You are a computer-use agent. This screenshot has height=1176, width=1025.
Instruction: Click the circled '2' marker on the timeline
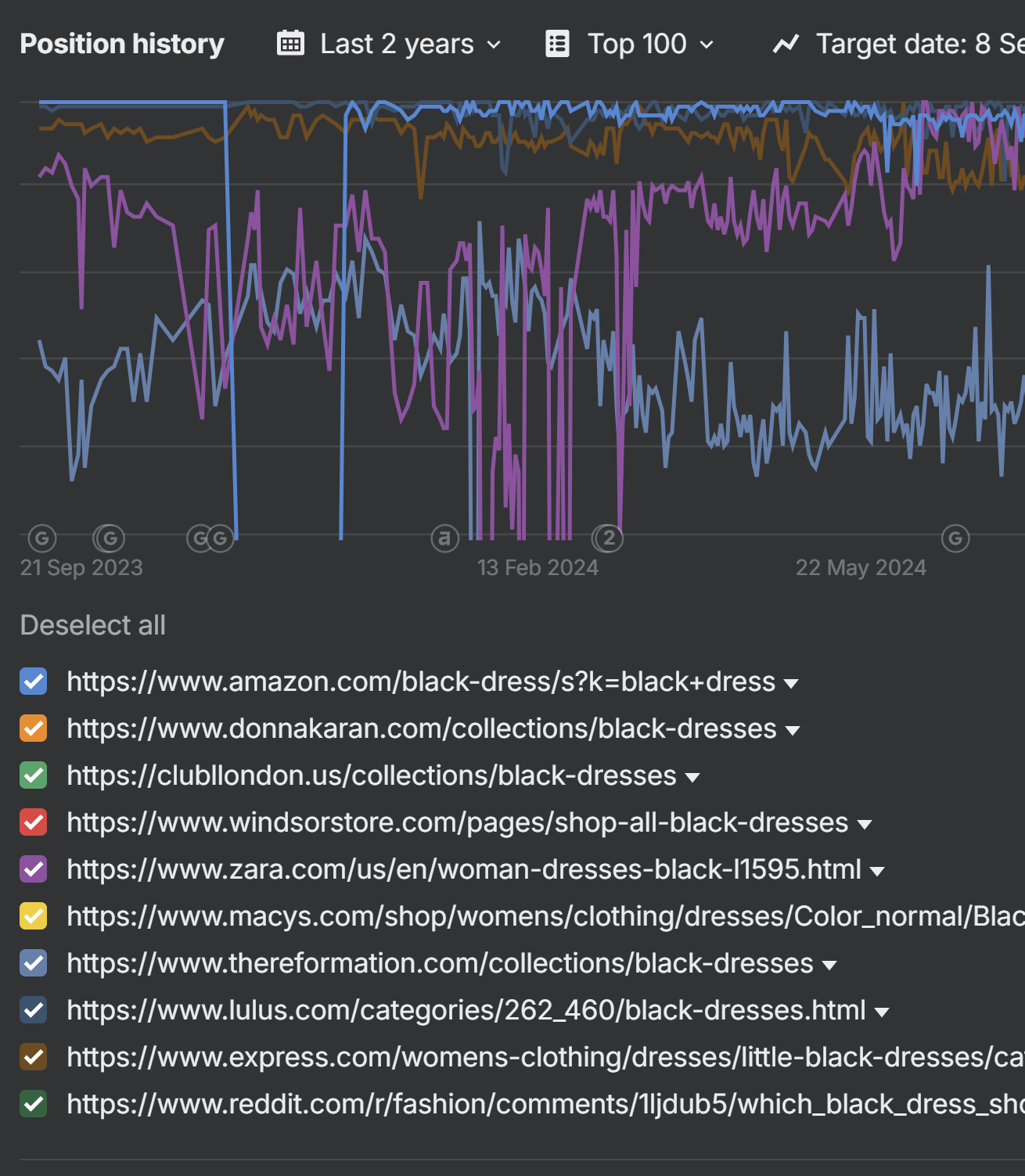pos(609,538)
